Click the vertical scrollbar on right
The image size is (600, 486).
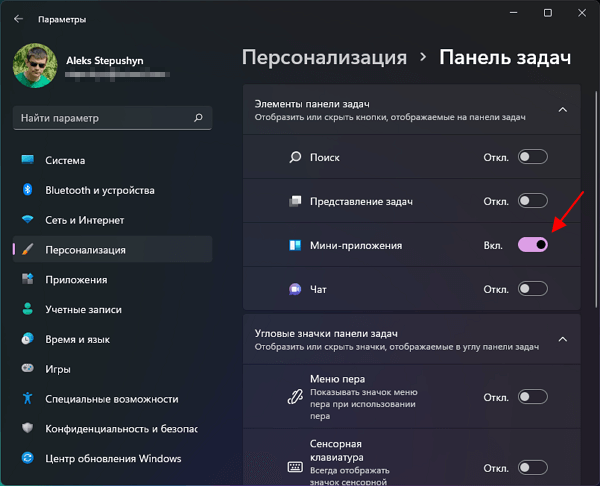tap(596, 199)
